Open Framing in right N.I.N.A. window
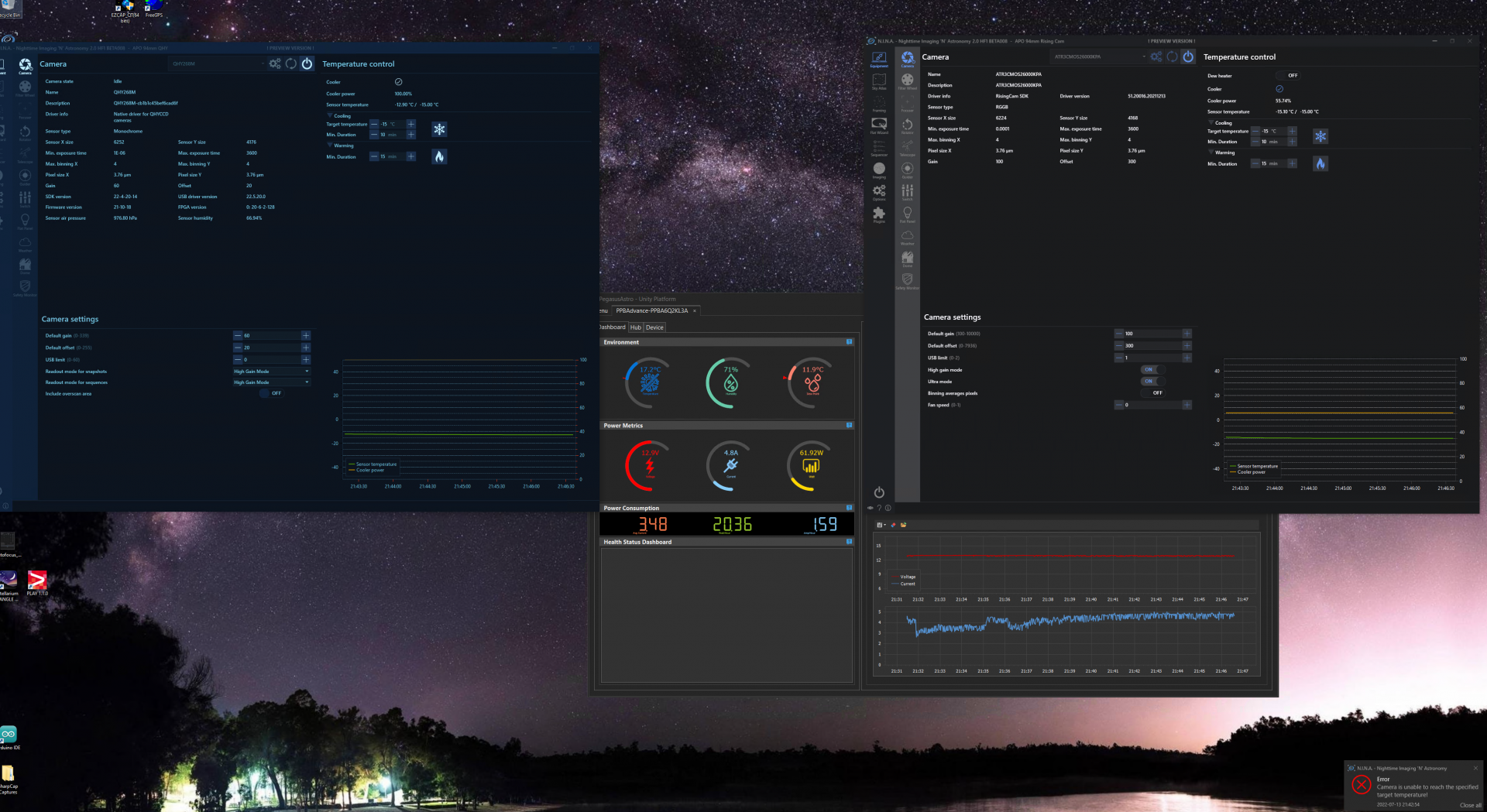 click(x=879, y=104)
